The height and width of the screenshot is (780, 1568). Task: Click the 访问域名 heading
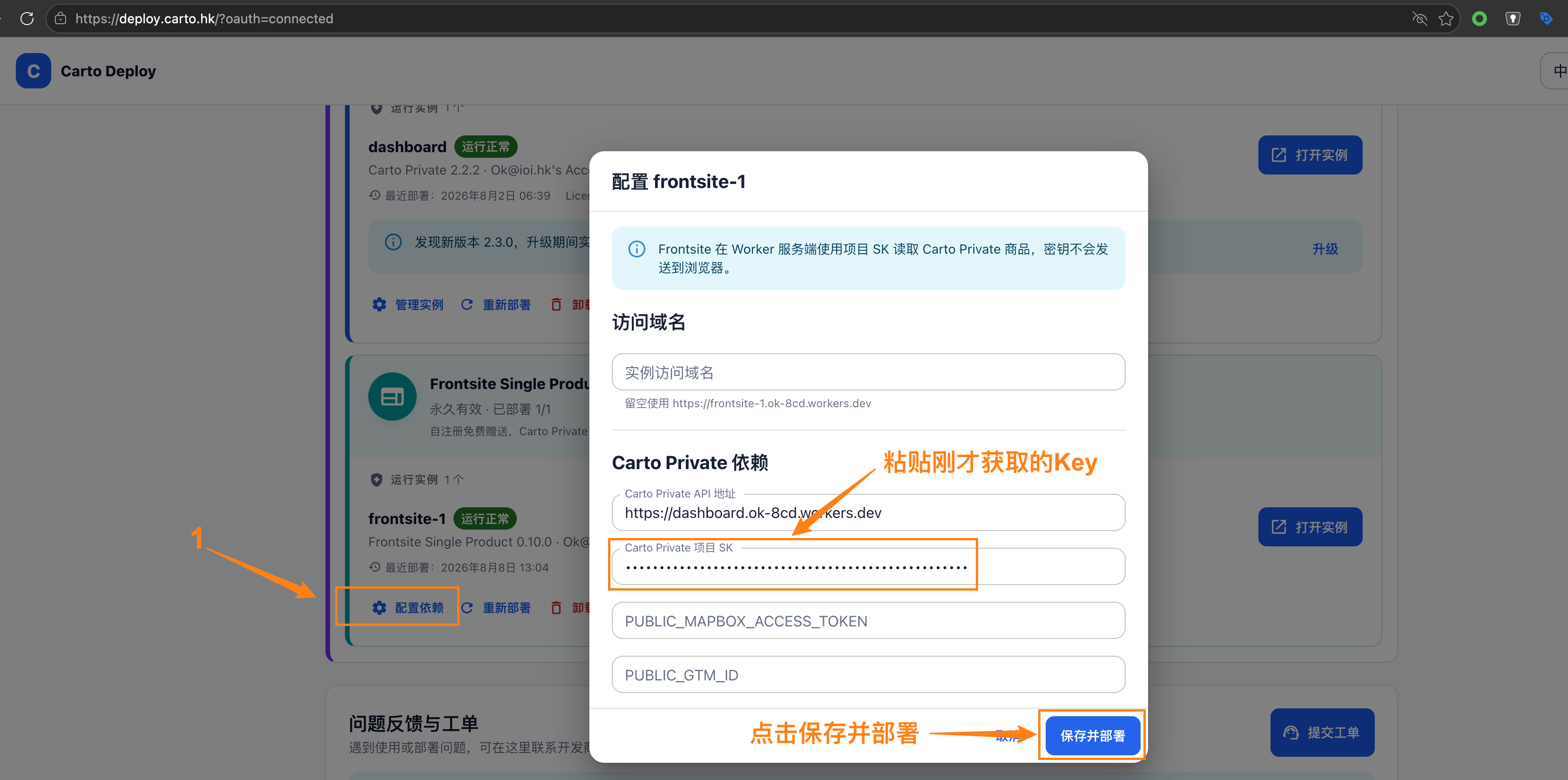(x=649, y=322)
